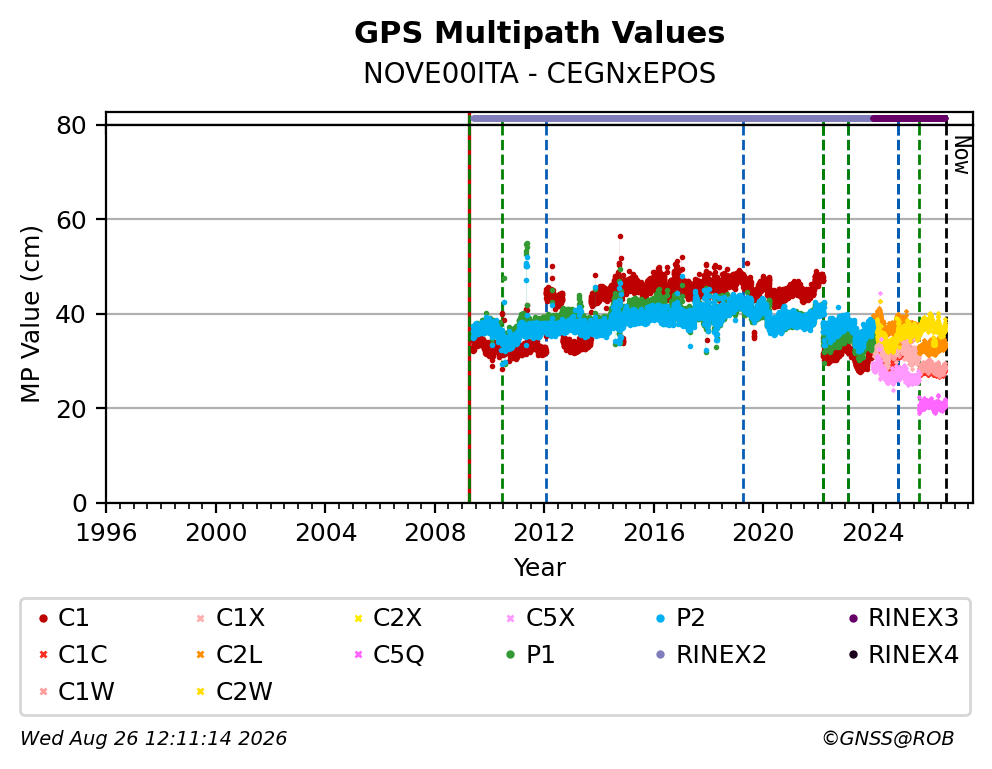The width and height of the screenshot is (992, 769).
Task: Click the C5Q legend entry
Action: tap(388, 655)
